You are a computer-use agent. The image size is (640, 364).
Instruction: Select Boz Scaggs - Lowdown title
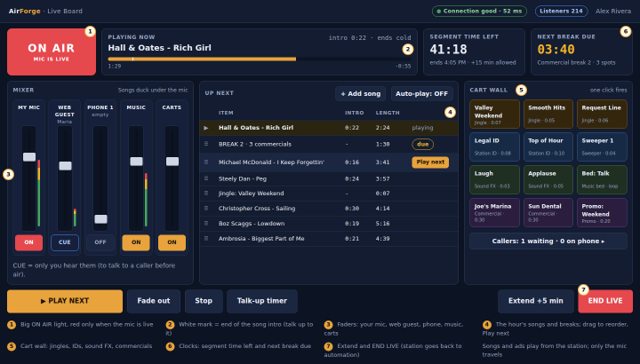(x=251, y=224)
